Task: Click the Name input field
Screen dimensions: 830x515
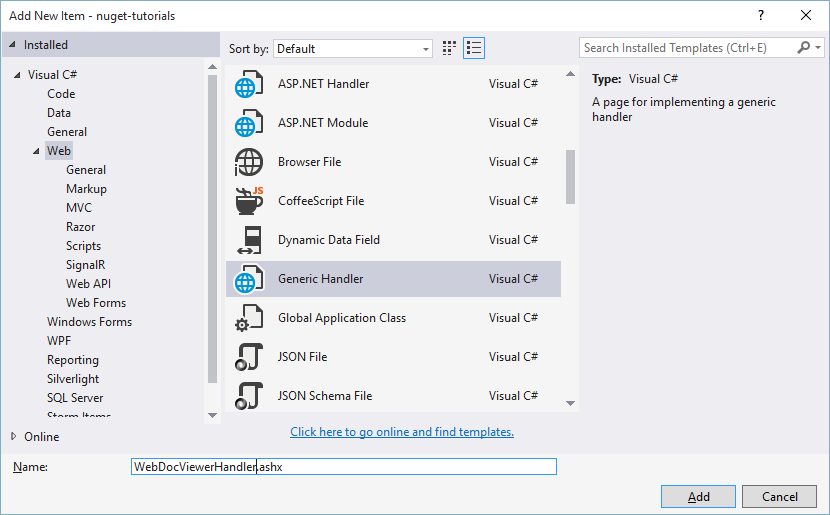Action: [344, 466]
